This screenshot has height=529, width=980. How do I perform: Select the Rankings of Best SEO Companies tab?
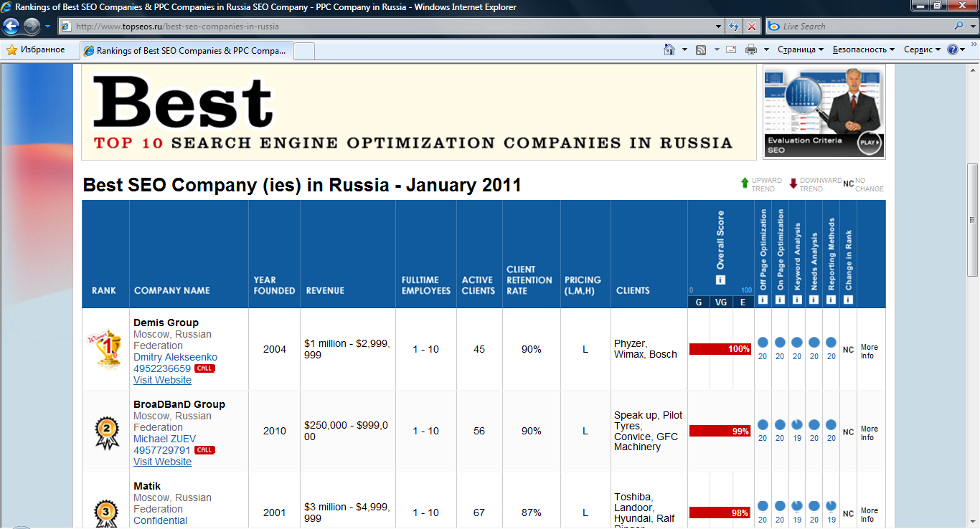185,51
